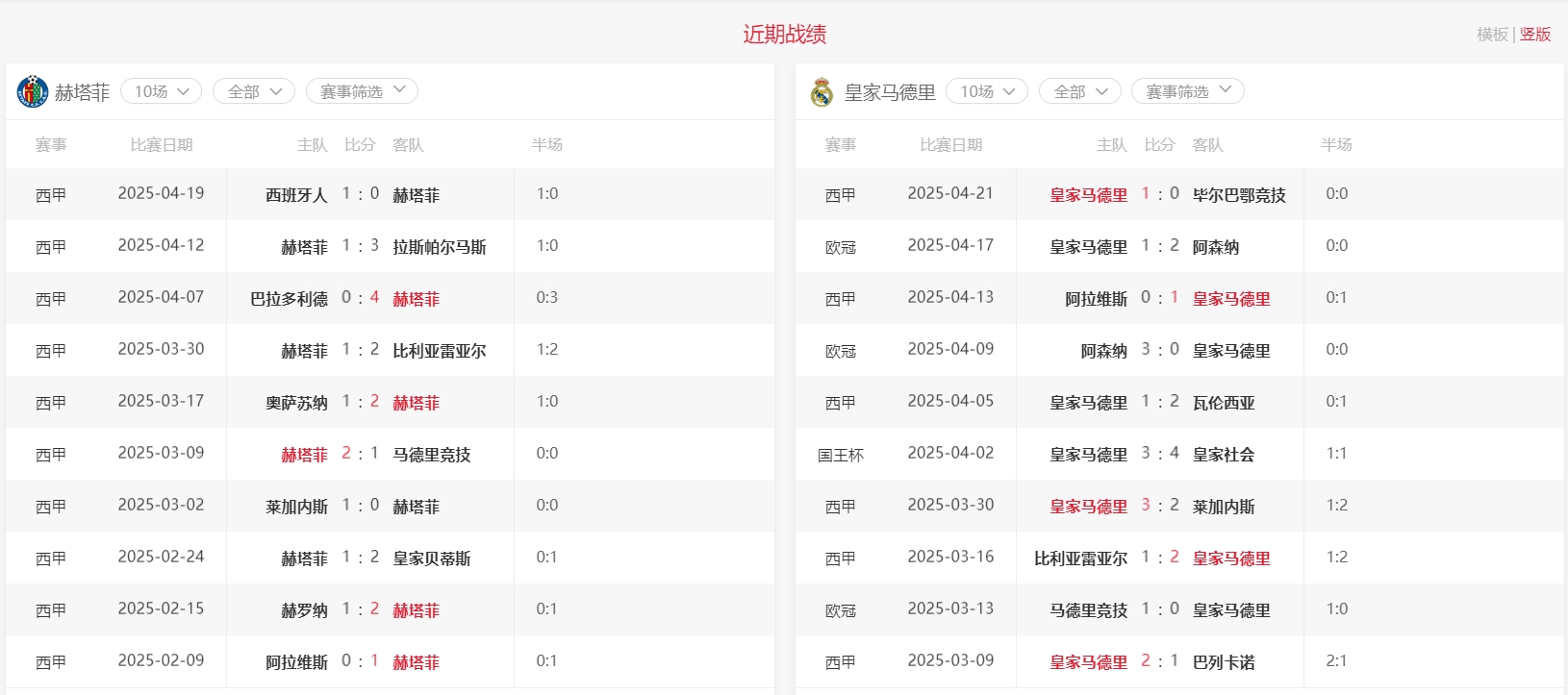This screenshot has width=1568, height=695.
Task: Click 皇家马德里 team name in right header
Action: click(x=890, y=92)
